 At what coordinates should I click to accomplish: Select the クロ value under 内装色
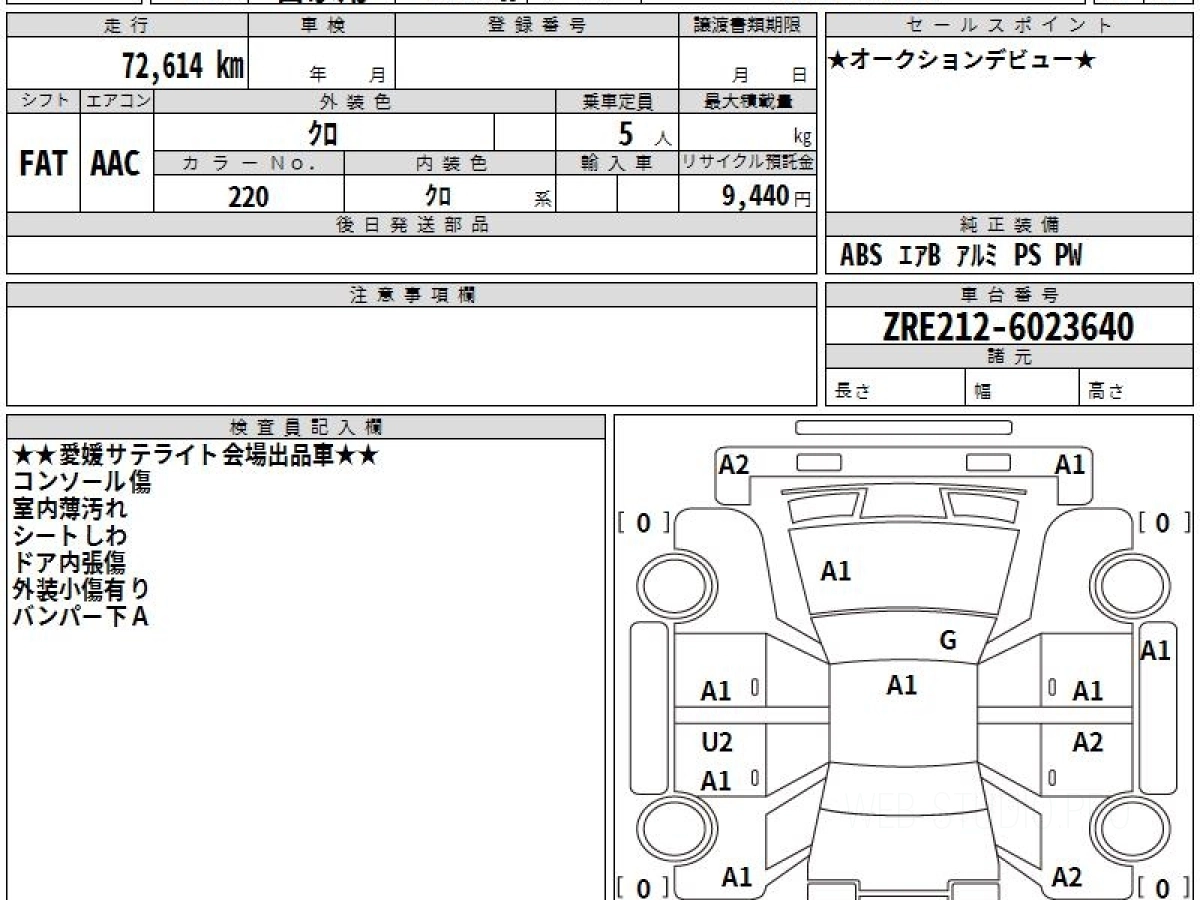437,196
